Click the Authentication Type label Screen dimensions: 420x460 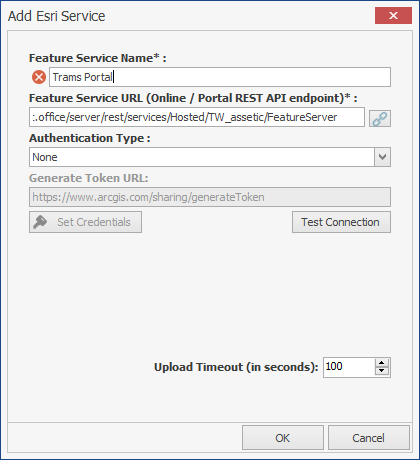90,138
